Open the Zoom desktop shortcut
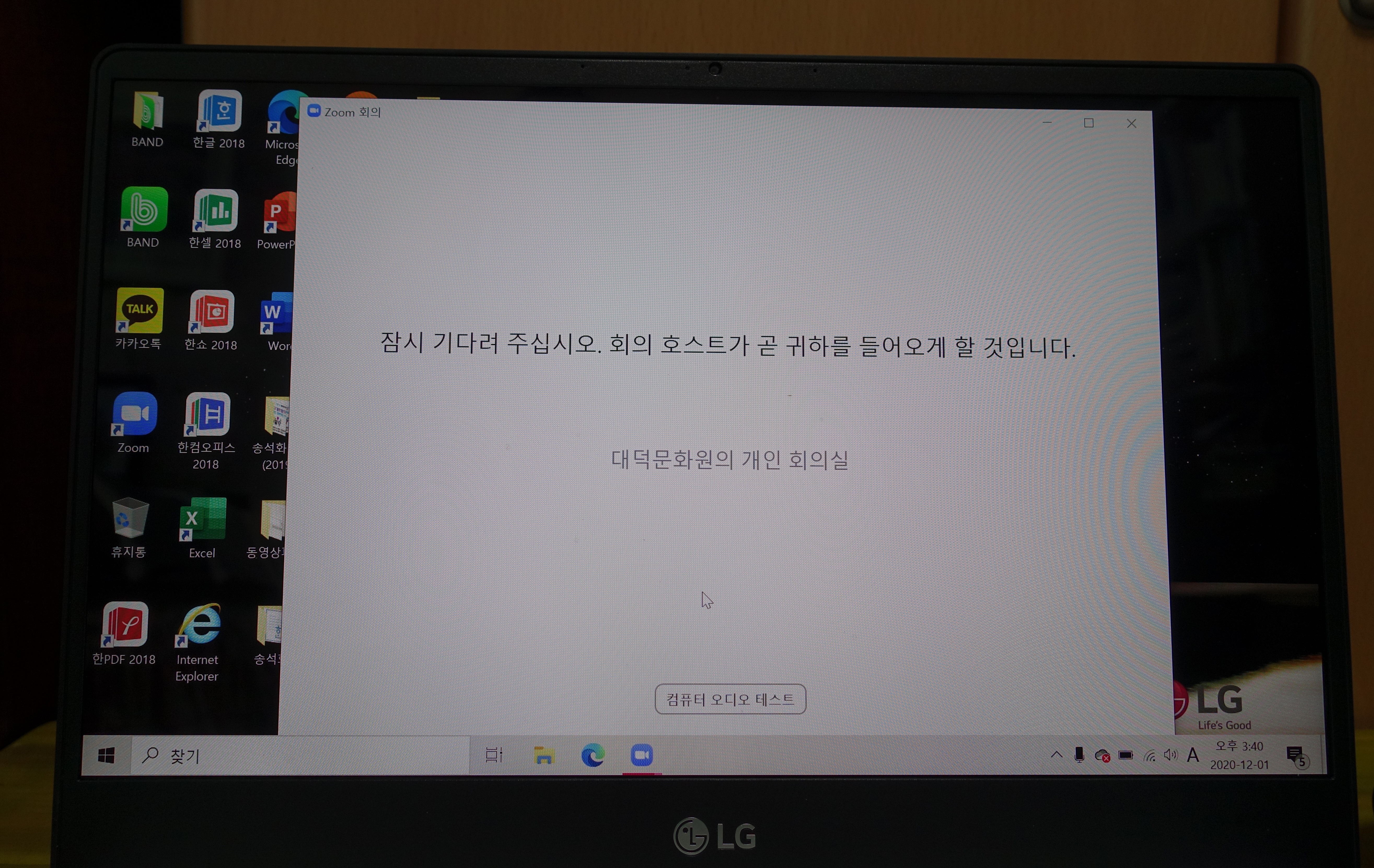This screenshot has width=1374, height=868. click(x=134, y=423)
